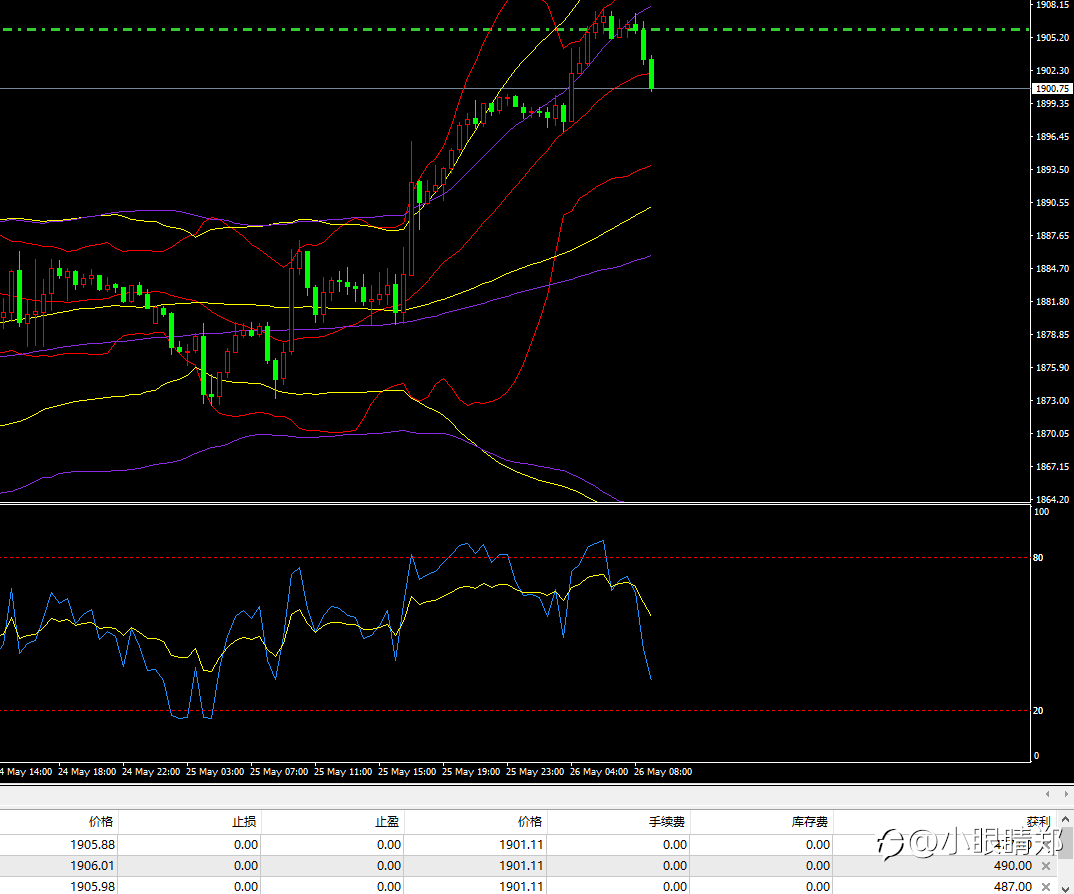Click the 25 May 19:00 time label
Screen dimensions: 1074x894
[x=471, y=771]
